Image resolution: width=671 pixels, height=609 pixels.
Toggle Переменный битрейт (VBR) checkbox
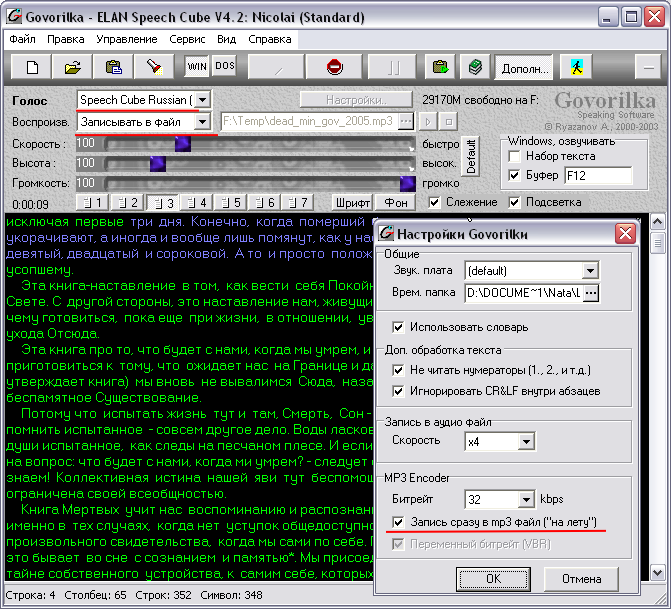[398, 544]
